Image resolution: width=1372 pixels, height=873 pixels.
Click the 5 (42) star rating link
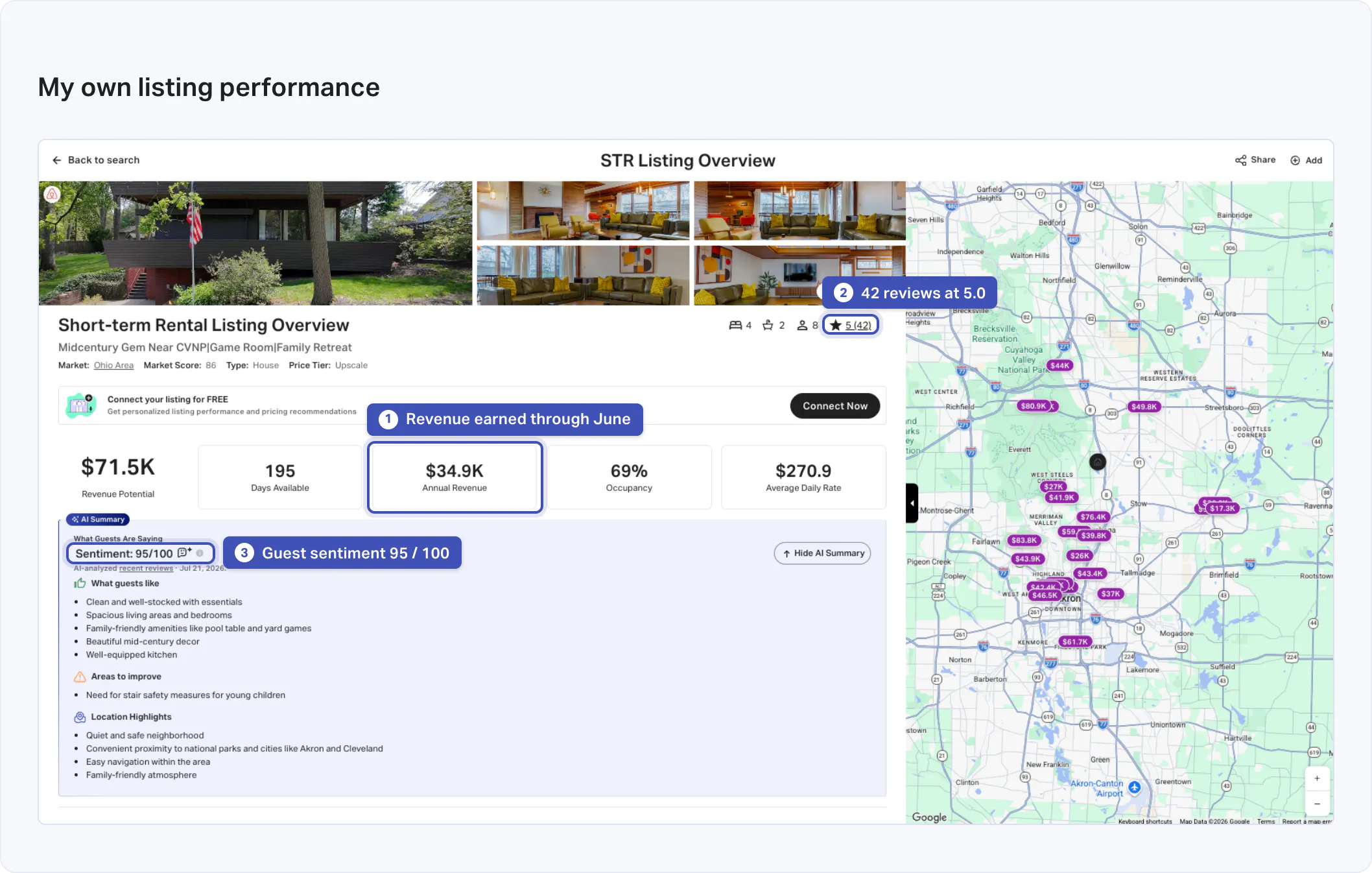[851, 325]
